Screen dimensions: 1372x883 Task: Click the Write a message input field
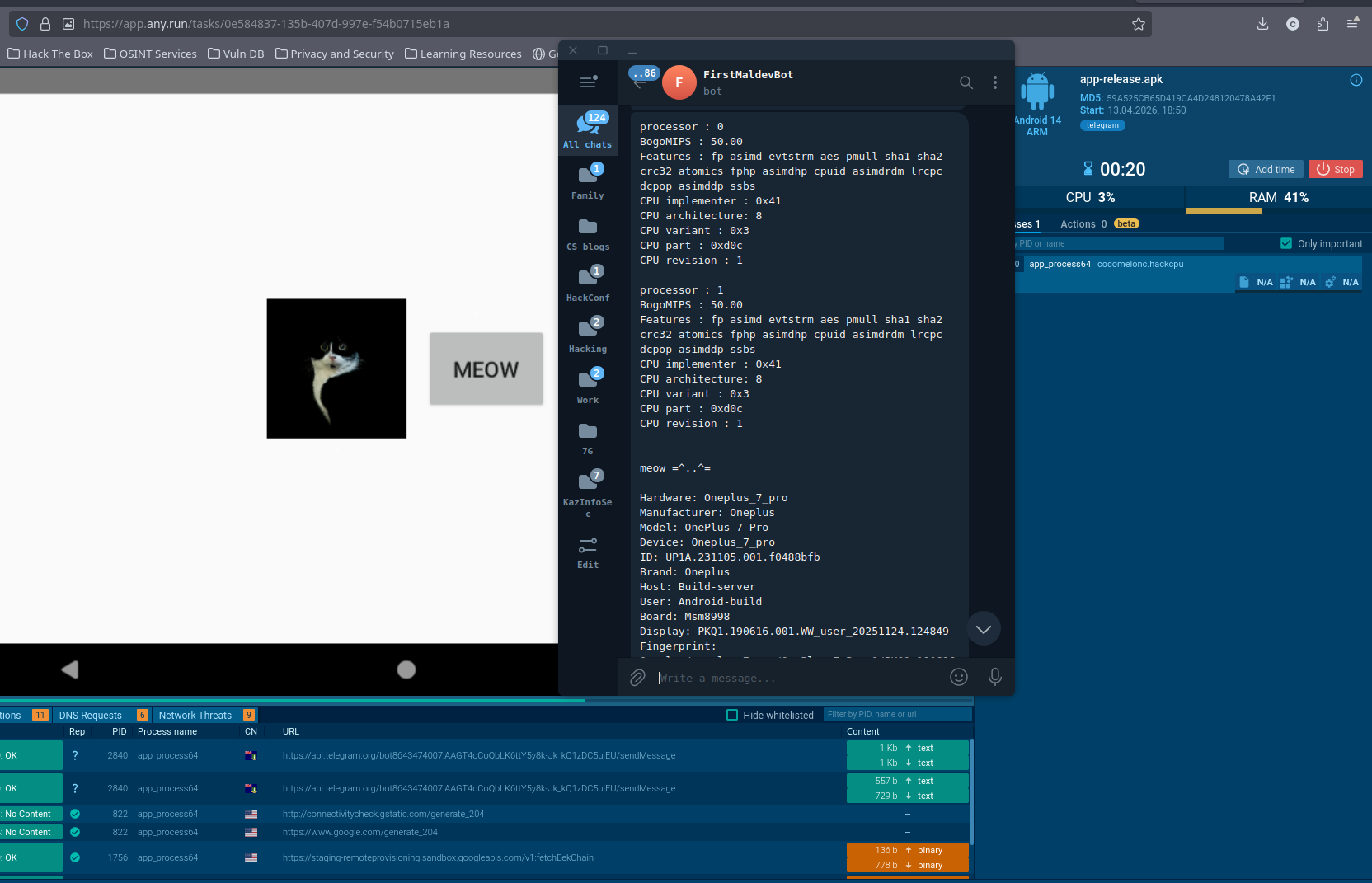coord(792,678)
